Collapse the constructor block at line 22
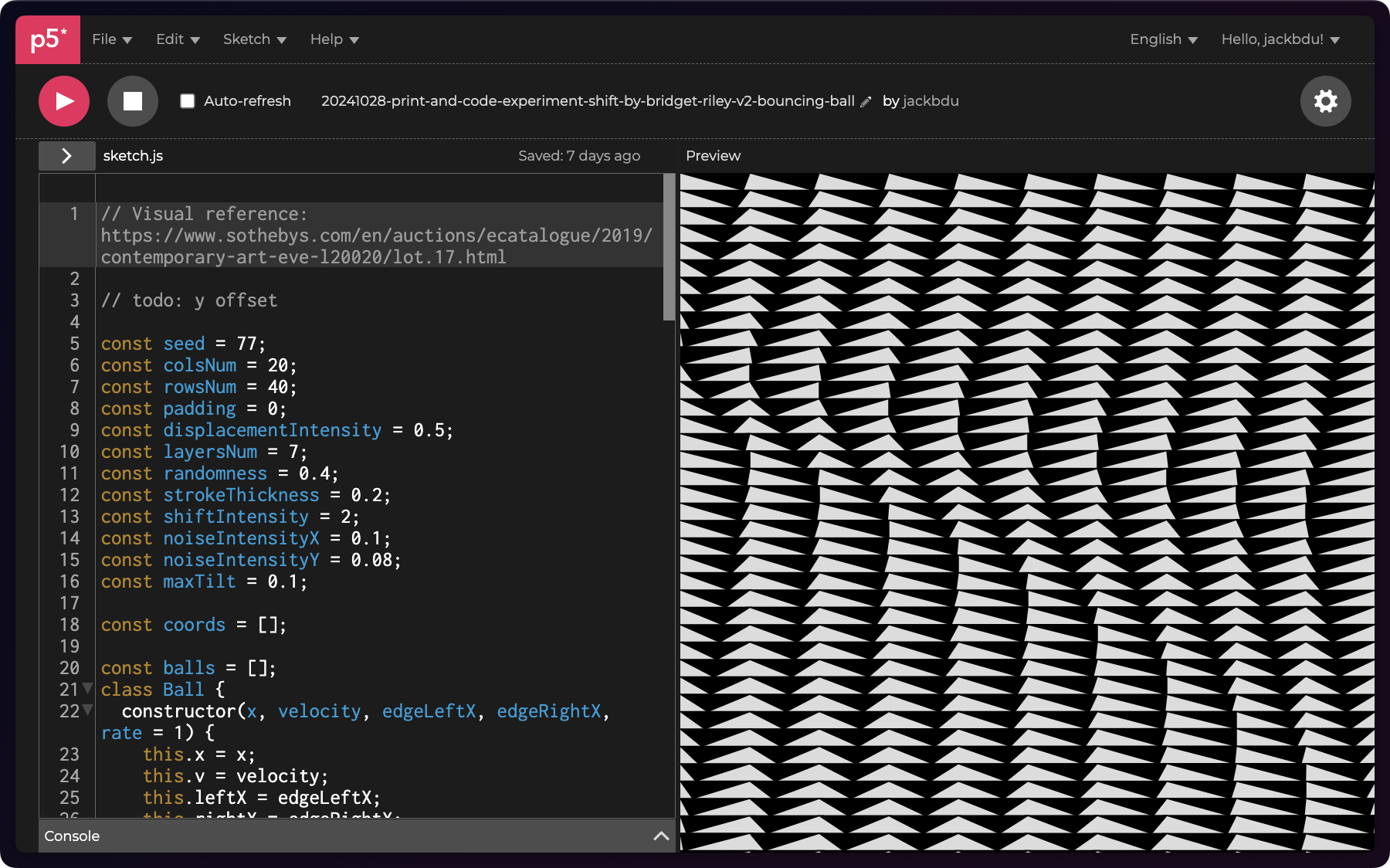The height and width of the screenshot is (868, 1390). pyautogui.click(x=88, y=710)
